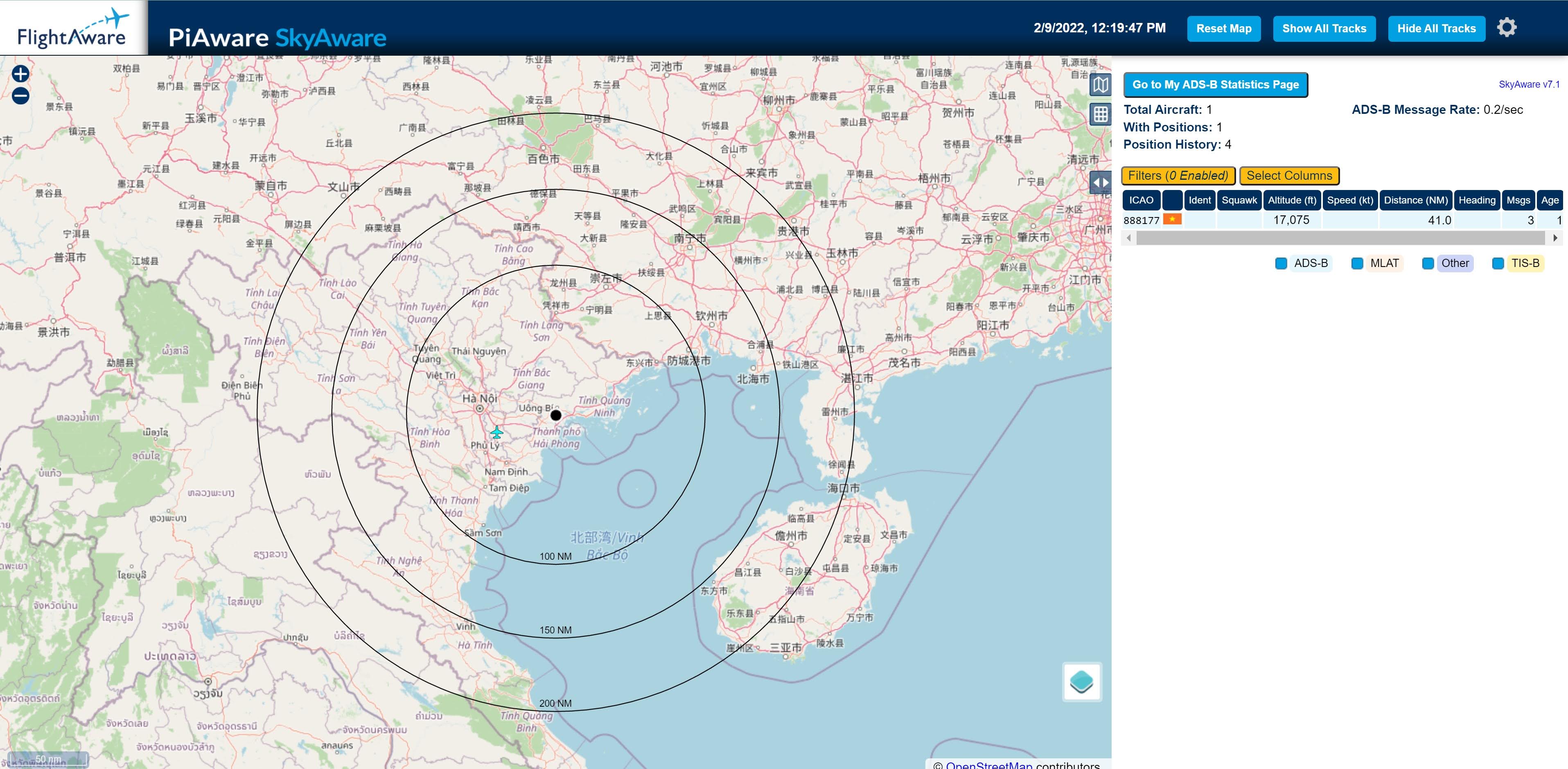Click the date and time display

point(1099,28)
